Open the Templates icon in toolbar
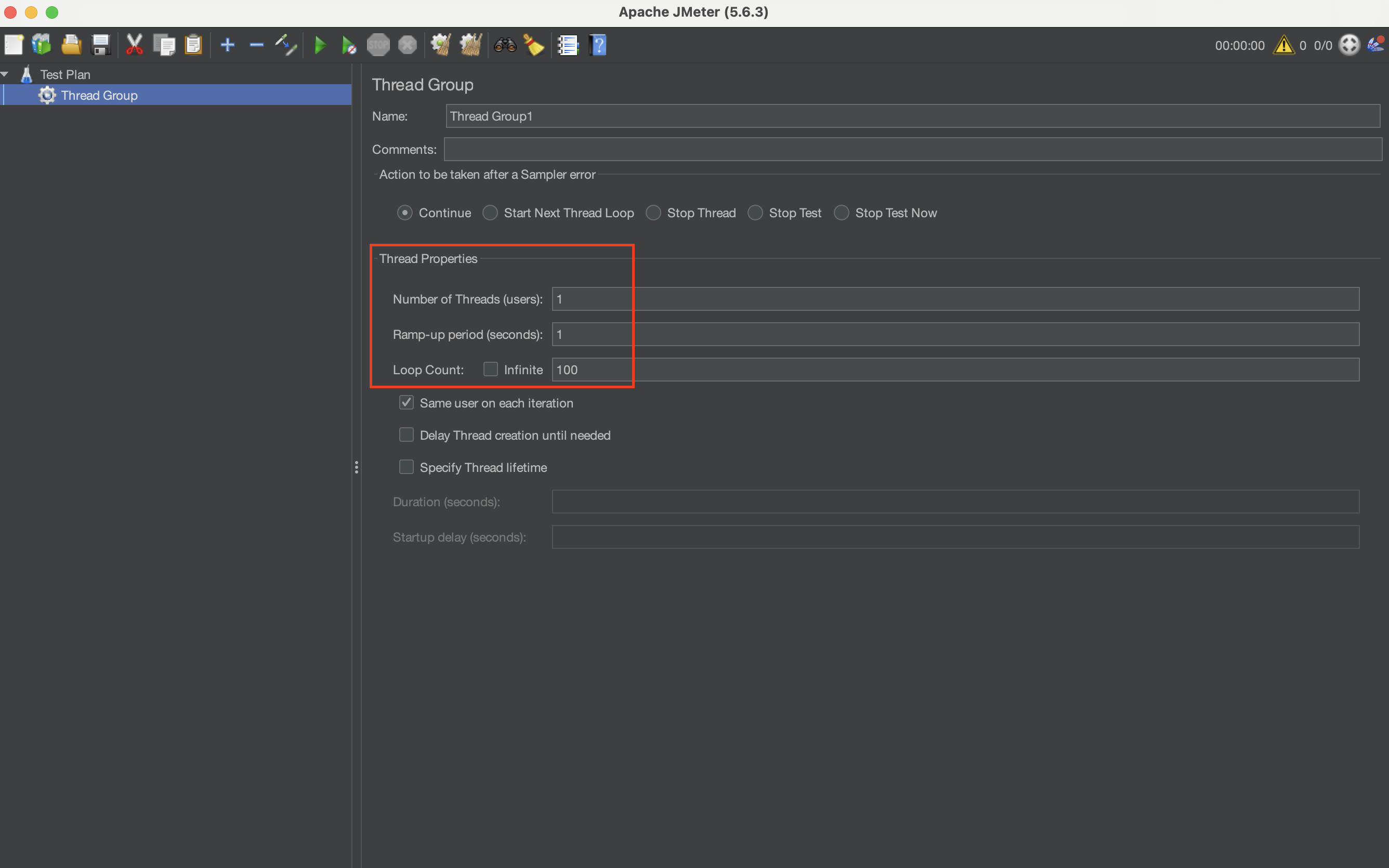This screenshot has height=868, width=1389. [x=42, y=45]
